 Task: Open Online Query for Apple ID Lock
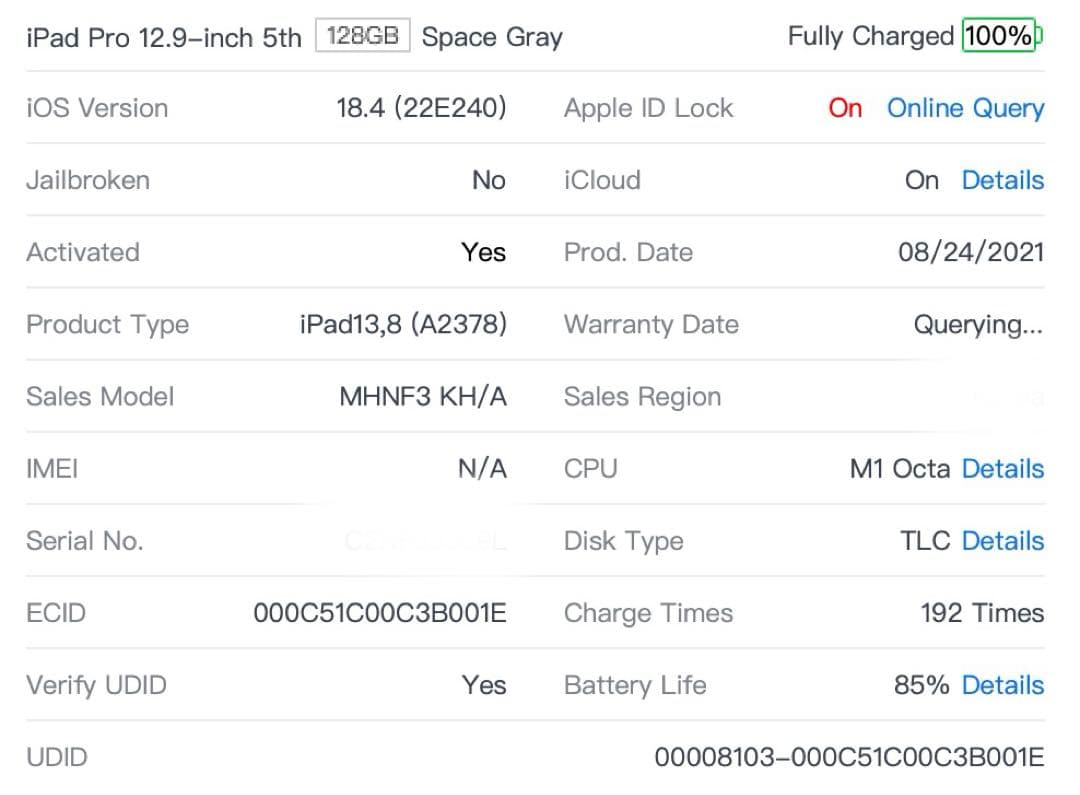coord(965,108)
